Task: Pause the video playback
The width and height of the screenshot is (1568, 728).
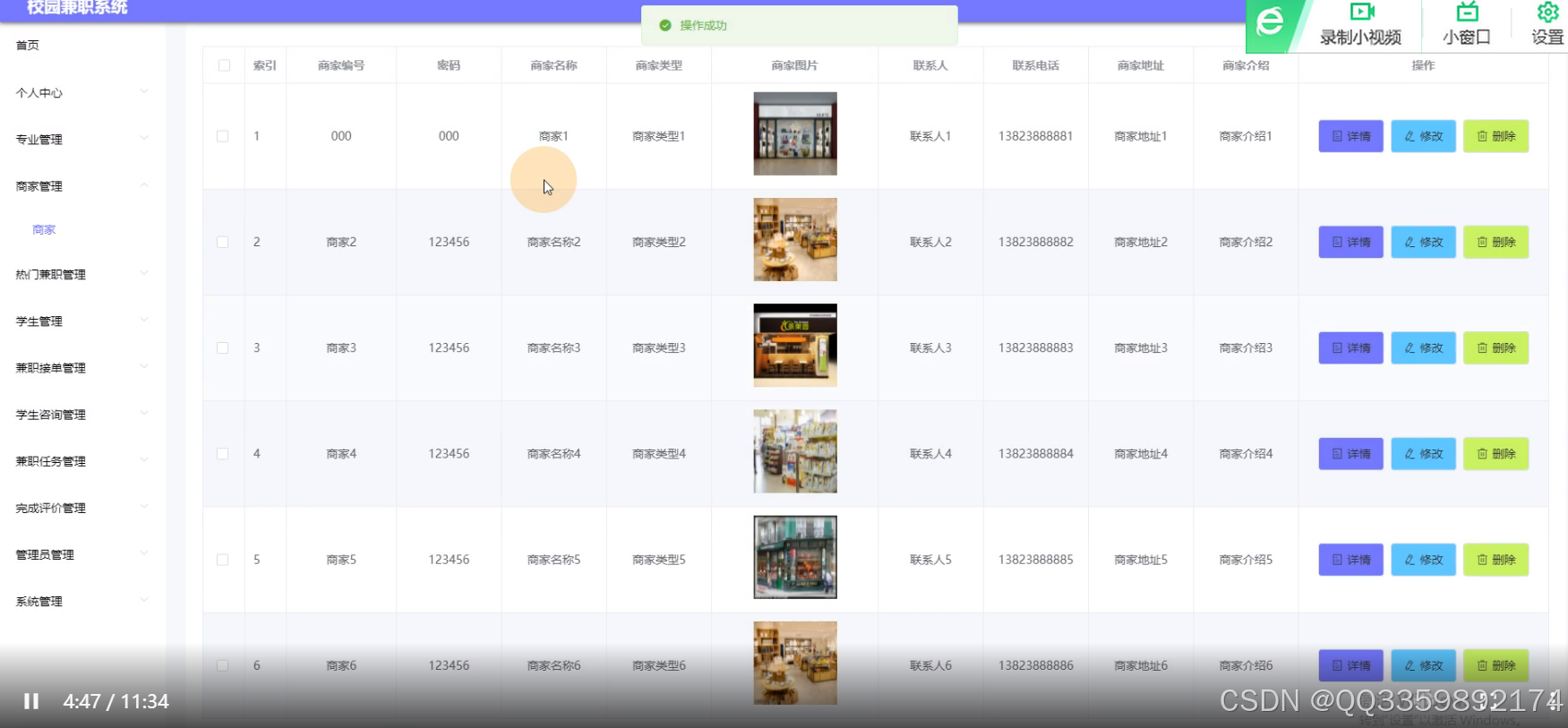Action: click(x=31, y=701)
